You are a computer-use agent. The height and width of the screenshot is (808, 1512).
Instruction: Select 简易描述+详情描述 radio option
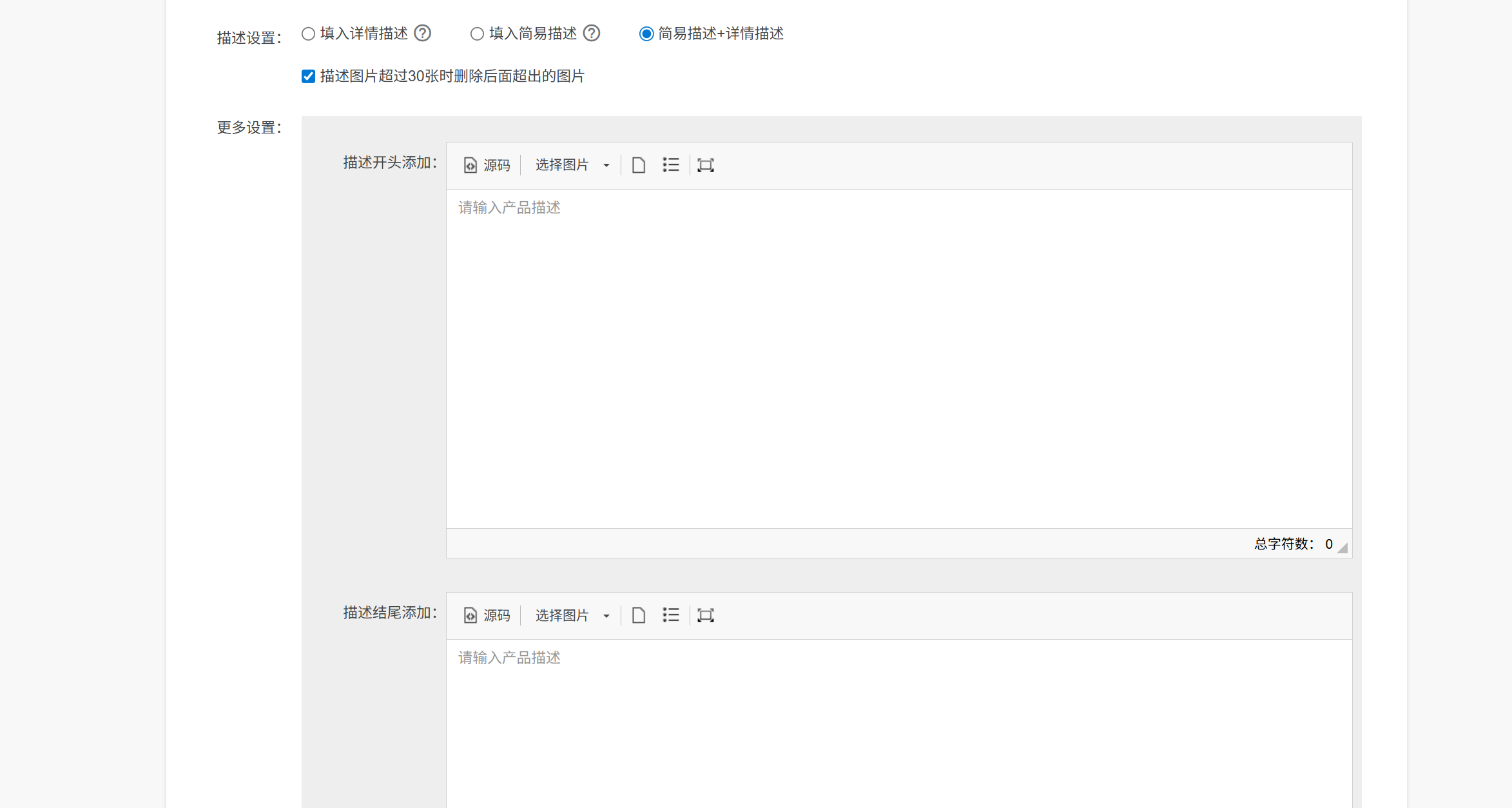click(x=646, y=34)
